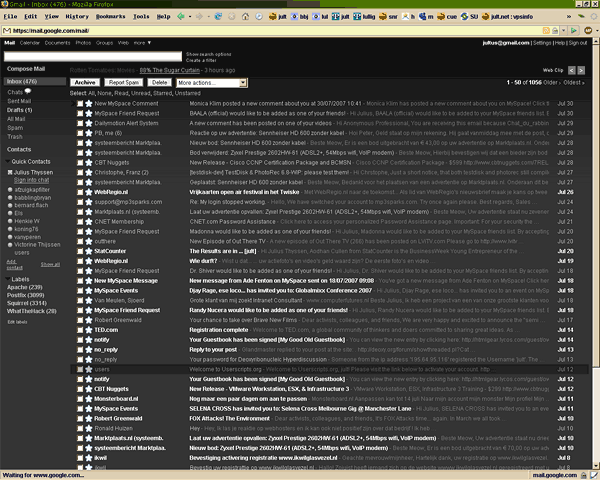
Task: Open the 'bbj' bookmark in toolbar
Action: (300, 17)
